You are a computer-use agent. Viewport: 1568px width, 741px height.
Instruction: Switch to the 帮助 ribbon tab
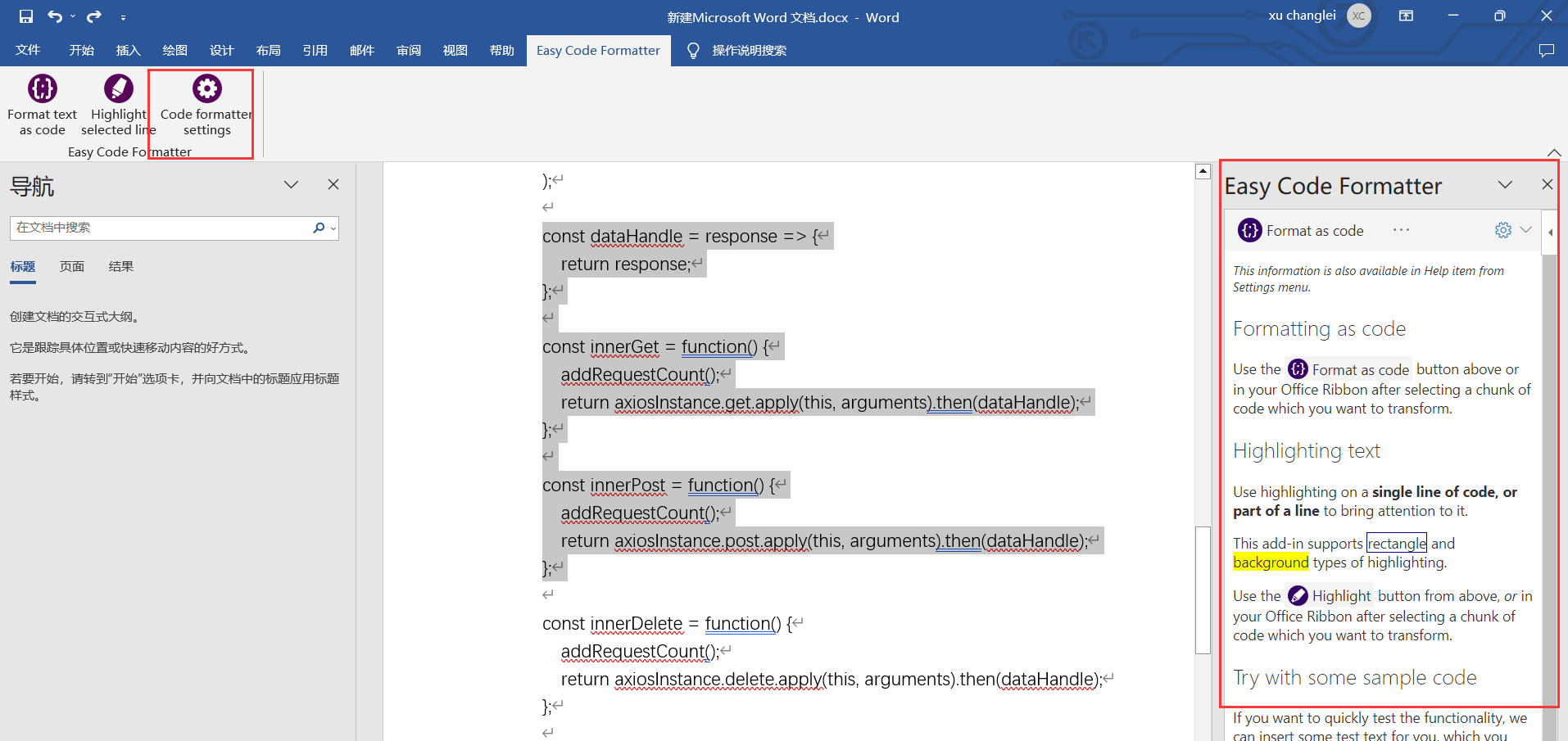point(502,51)
